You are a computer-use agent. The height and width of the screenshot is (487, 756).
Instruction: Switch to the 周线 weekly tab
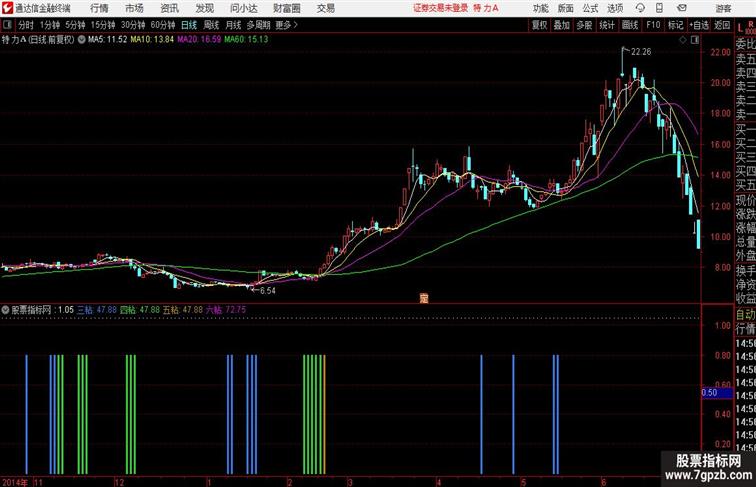point(211,25)
